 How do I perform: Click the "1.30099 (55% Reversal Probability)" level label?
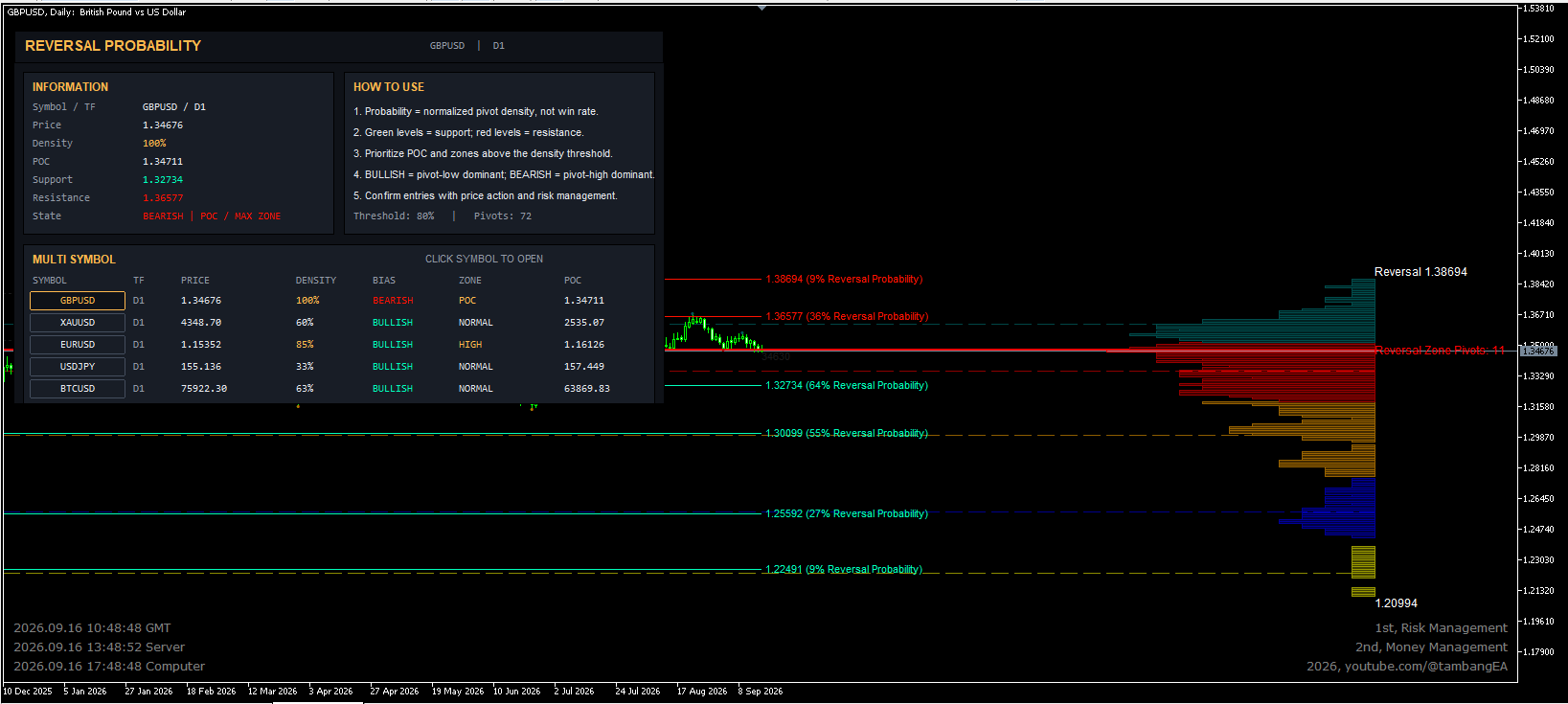coord(847,434)
